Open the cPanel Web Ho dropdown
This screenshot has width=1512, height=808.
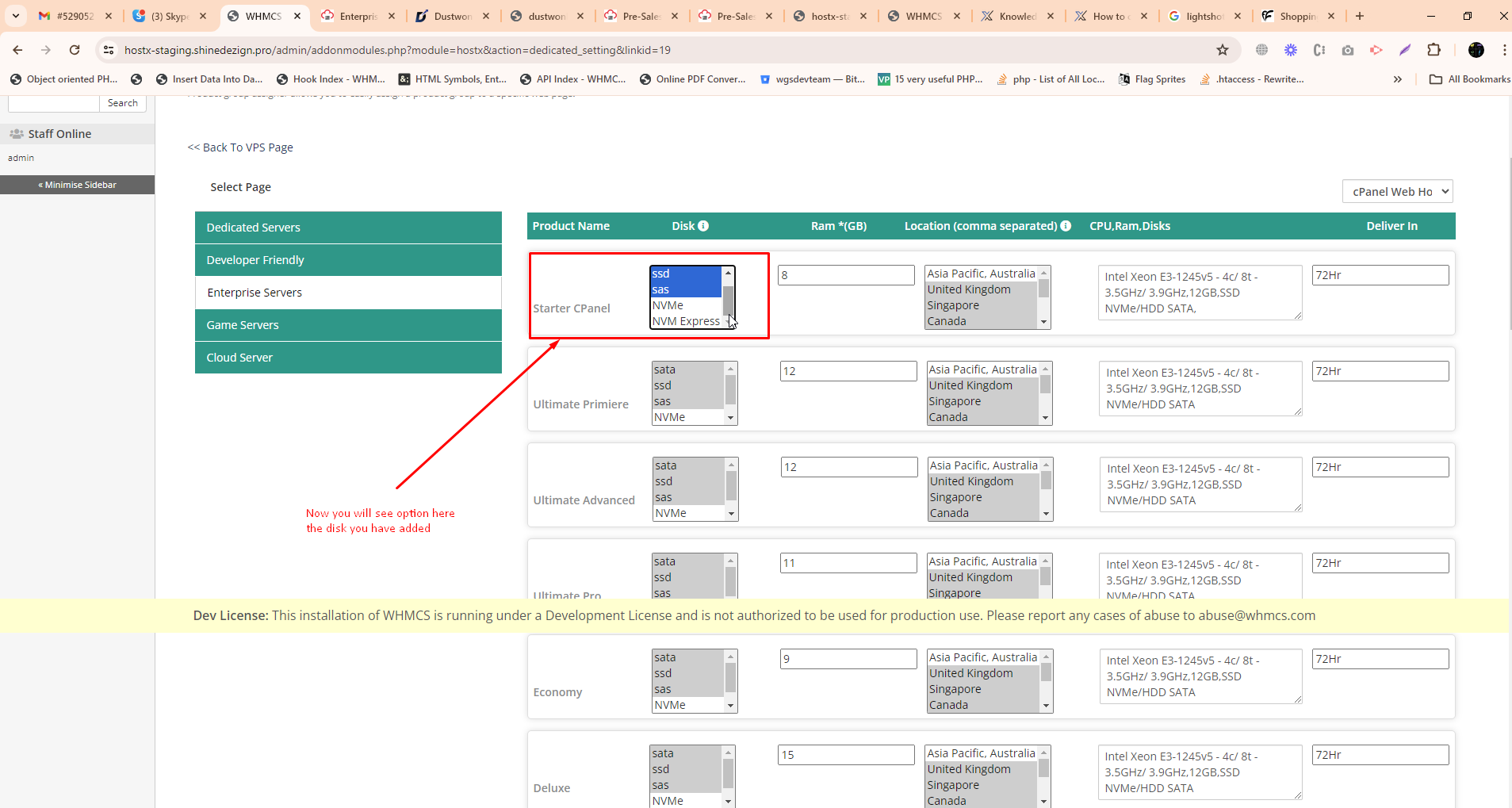click(x=1397, y=192)
